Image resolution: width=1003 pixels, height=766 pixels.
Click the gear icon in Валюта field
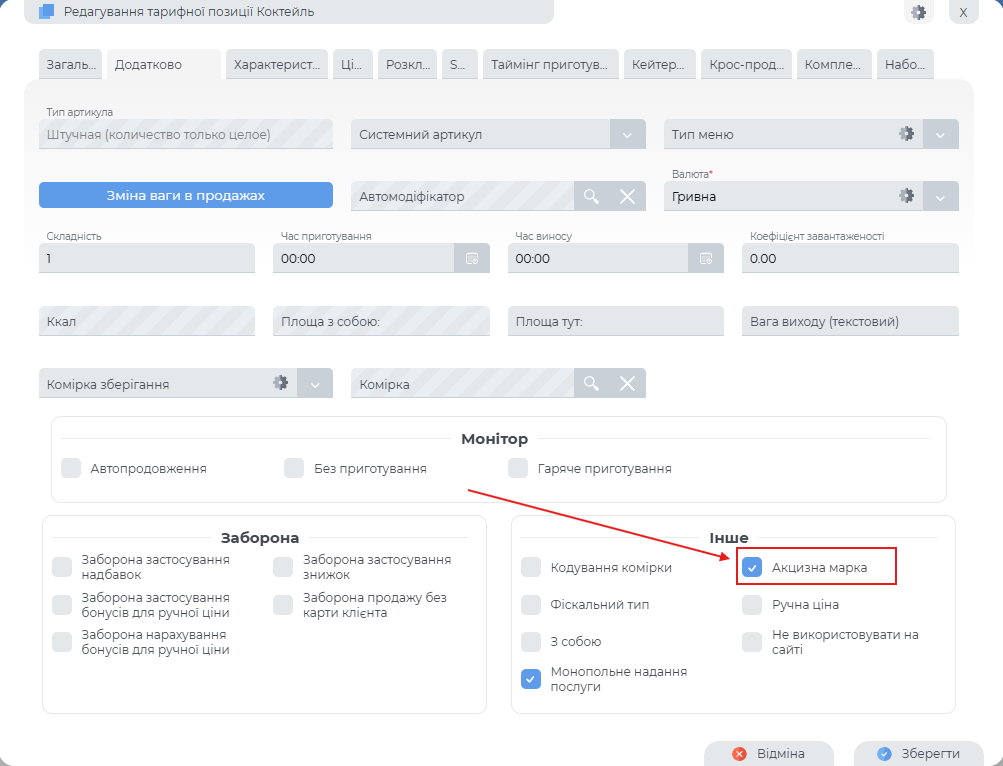point(906,196)
